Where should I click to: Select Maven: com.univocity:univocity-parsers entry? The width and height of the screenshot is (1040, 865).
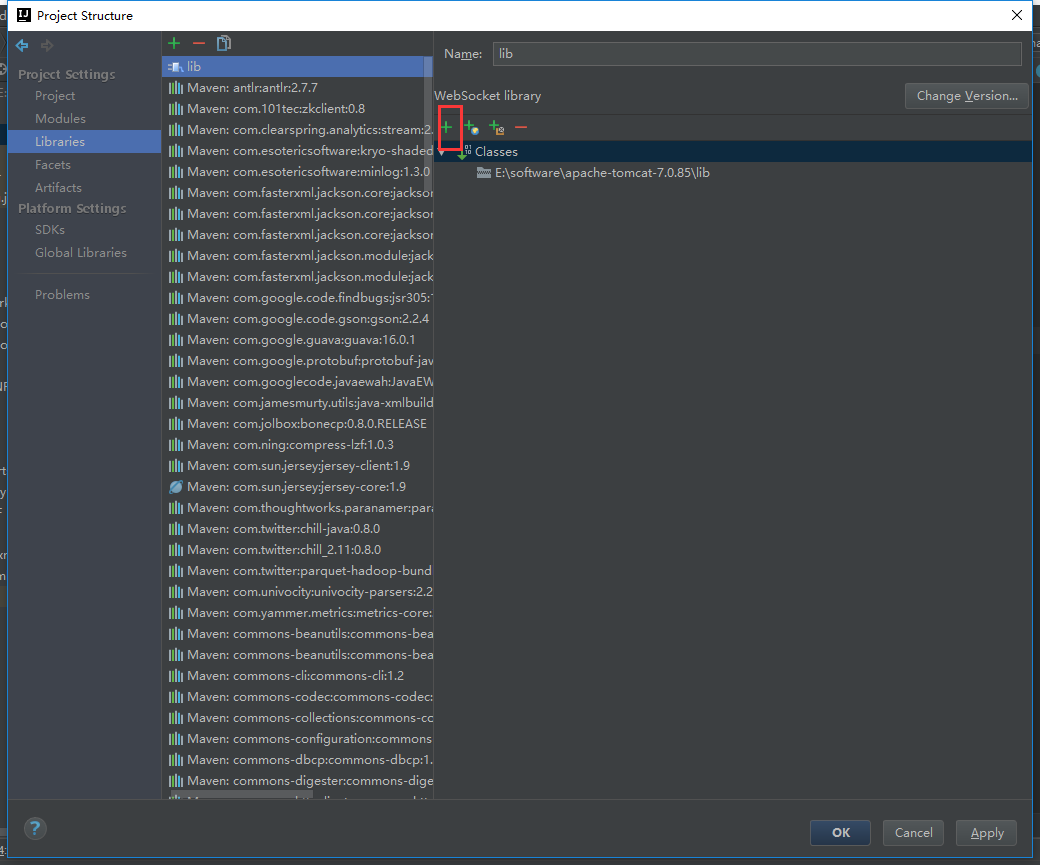pos(298,592)
